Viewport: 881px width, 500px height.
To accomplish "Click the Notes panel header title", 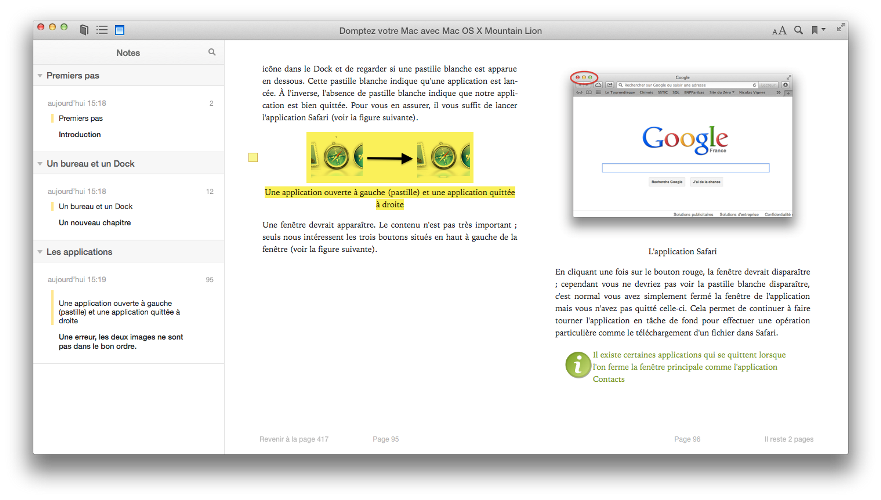I will 128,52.
